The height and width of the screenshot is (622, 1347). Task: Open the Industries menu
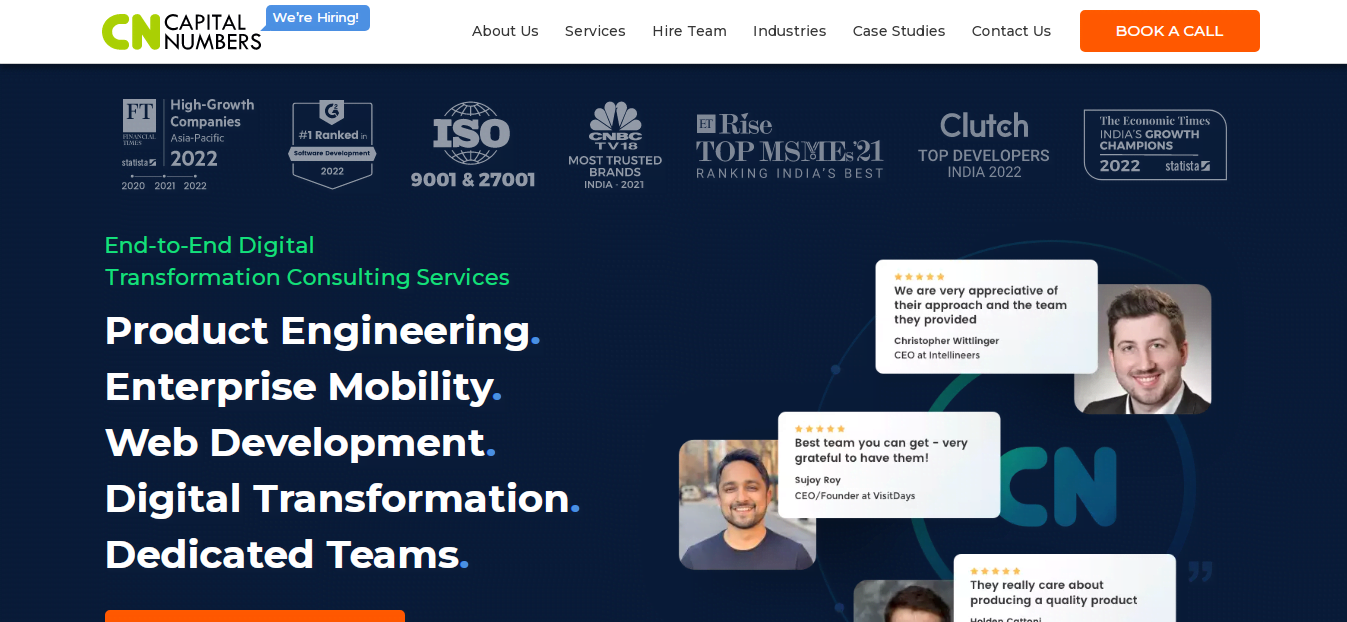[789, 31]
